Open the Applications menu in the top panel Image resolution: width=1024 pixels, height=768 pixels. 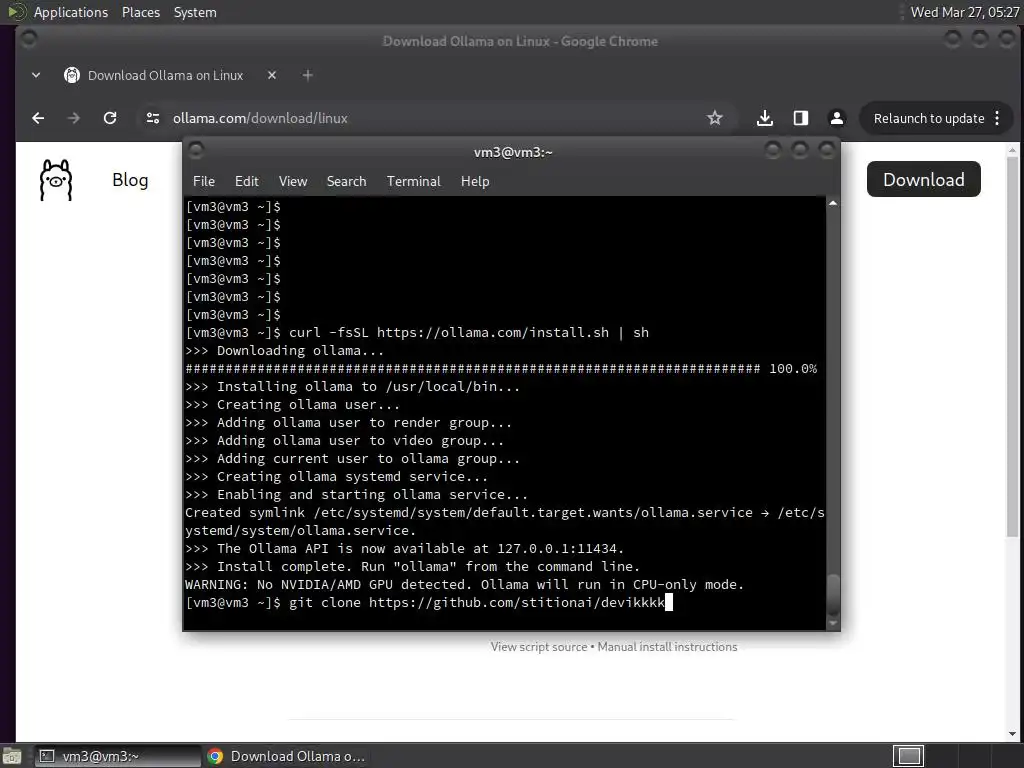71,12
